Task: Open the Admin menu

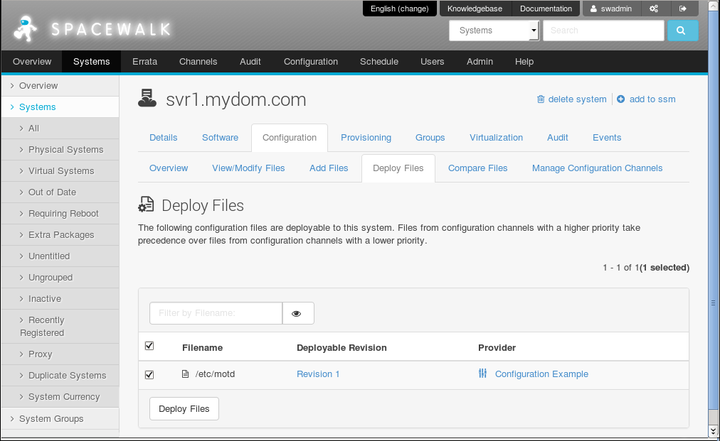Action: point(479,62)
